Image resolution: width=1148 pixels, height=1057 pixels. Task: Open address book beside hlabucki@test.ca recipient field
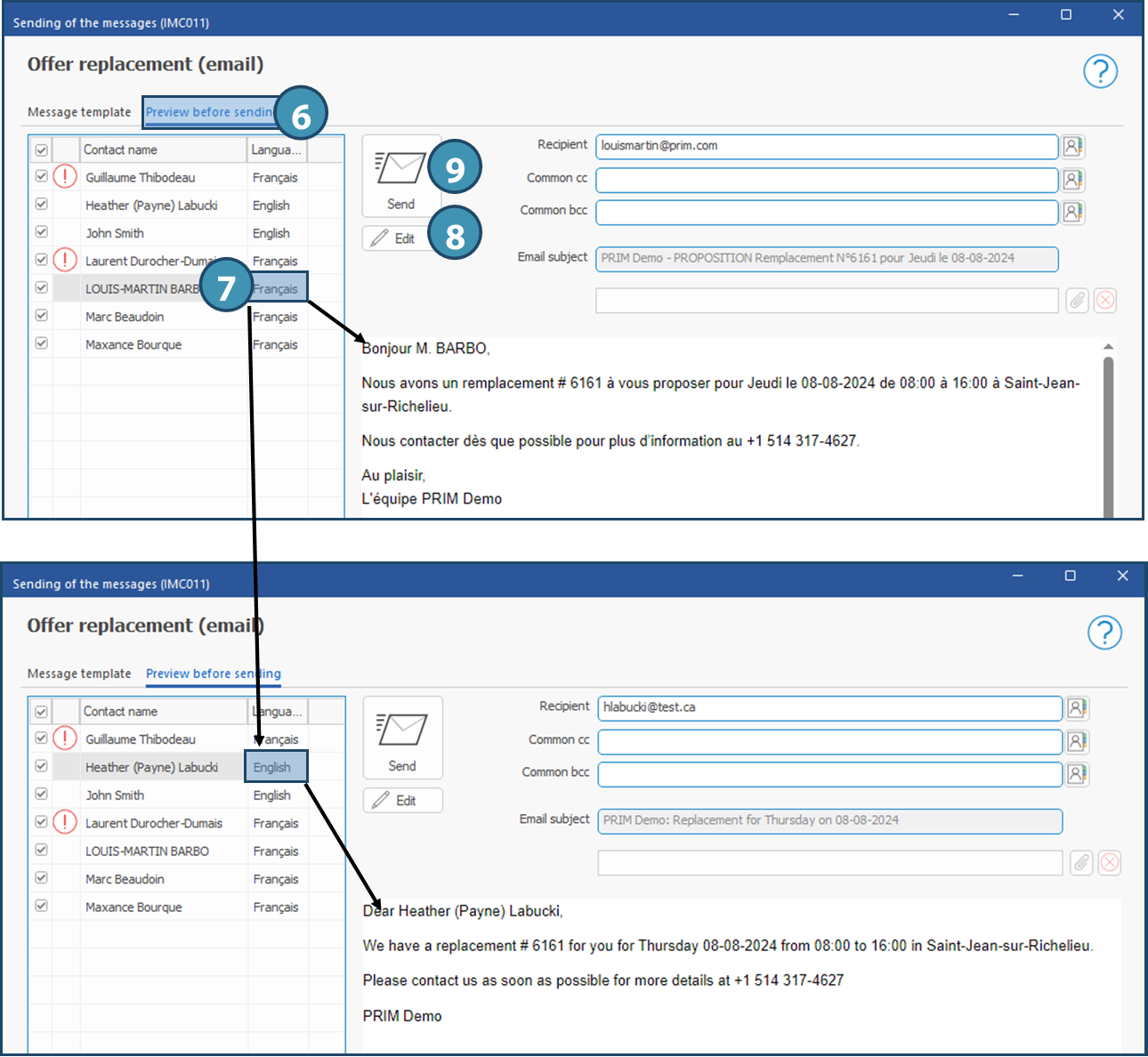click(1077, 708)
